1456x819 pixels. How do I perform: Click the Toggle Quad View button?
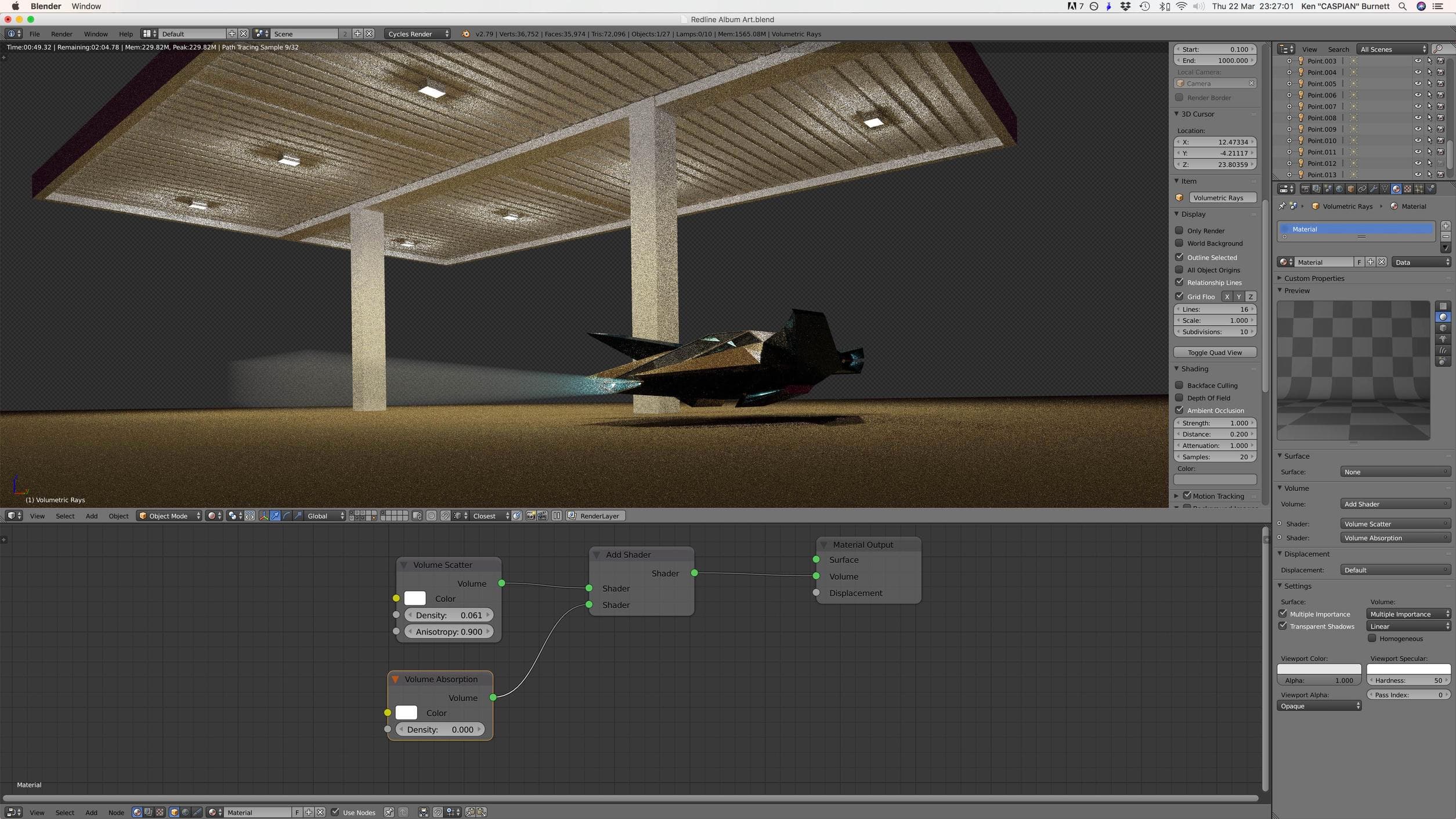coord(1214,352)
